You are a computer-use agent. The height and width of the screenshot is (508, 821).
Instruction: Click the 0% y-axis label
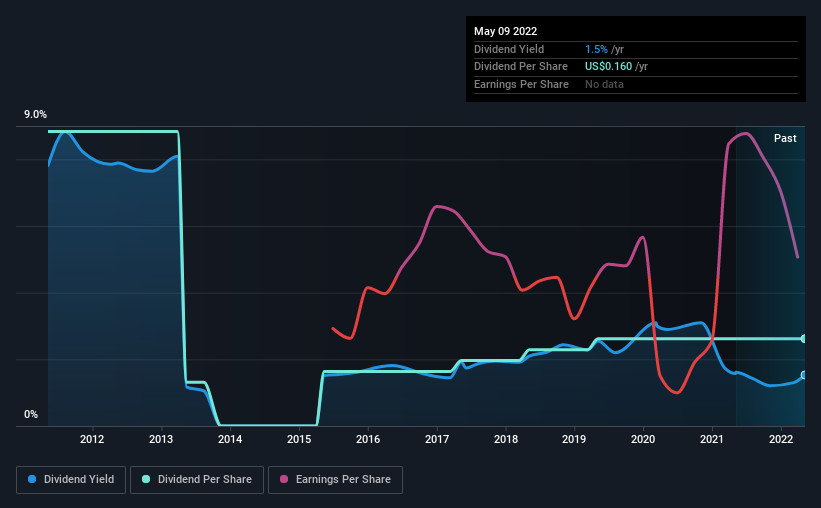click(31, 414)
